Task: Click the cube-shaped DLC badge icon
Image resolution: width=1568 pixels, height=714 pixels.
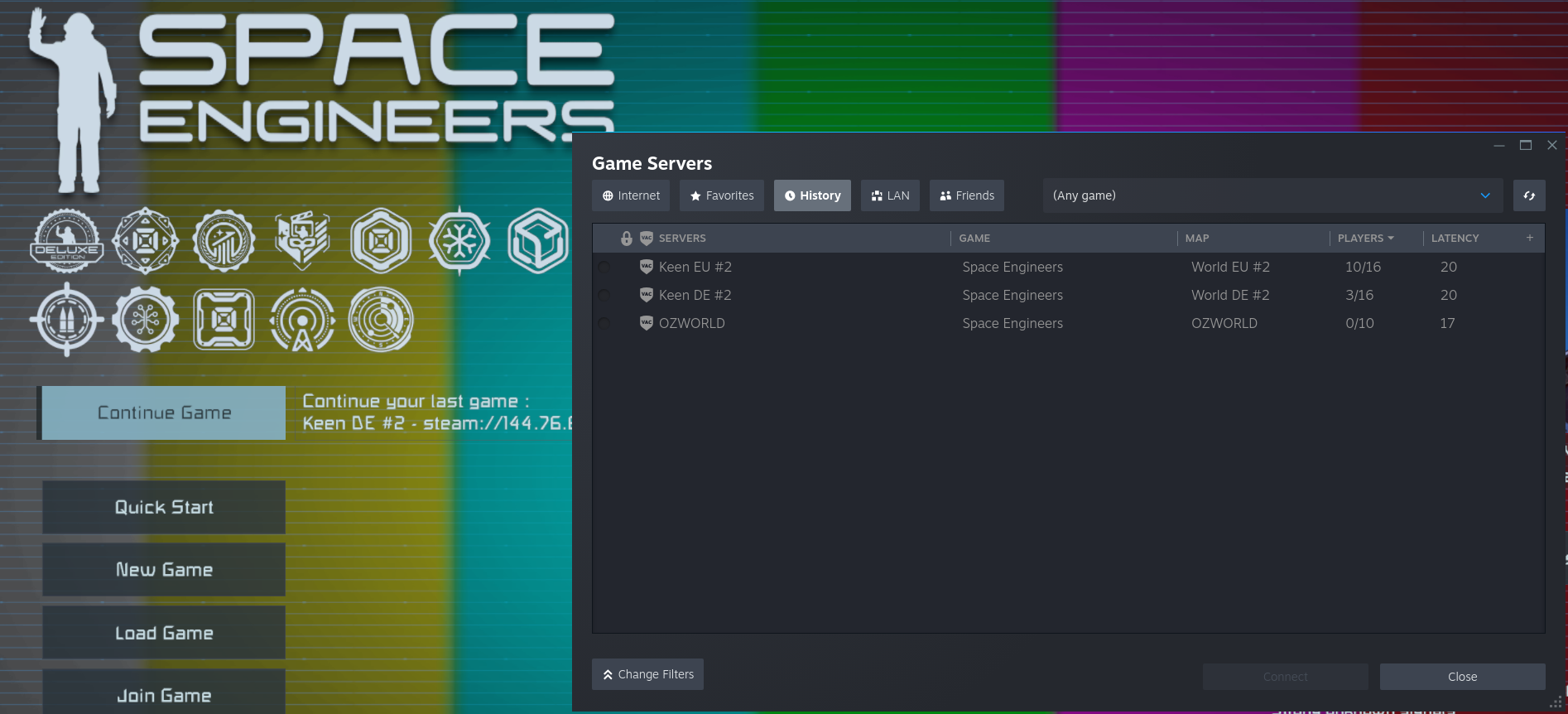Action: click(538, 241)
